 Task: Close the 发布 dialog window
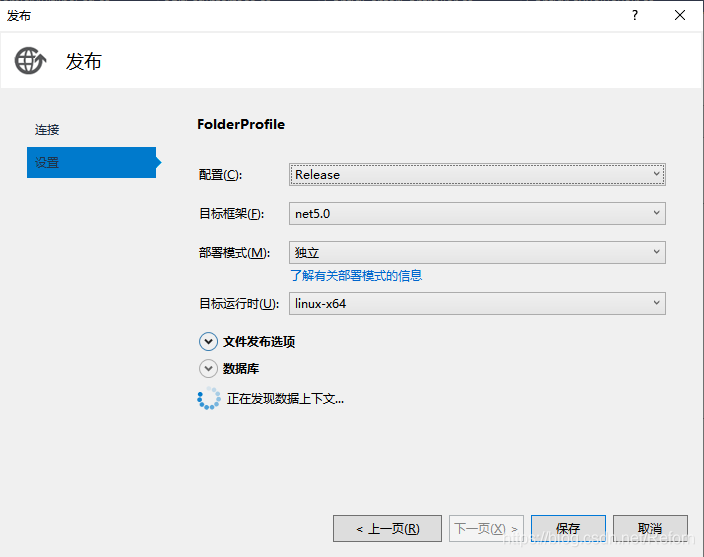click(x=680, y=16)
